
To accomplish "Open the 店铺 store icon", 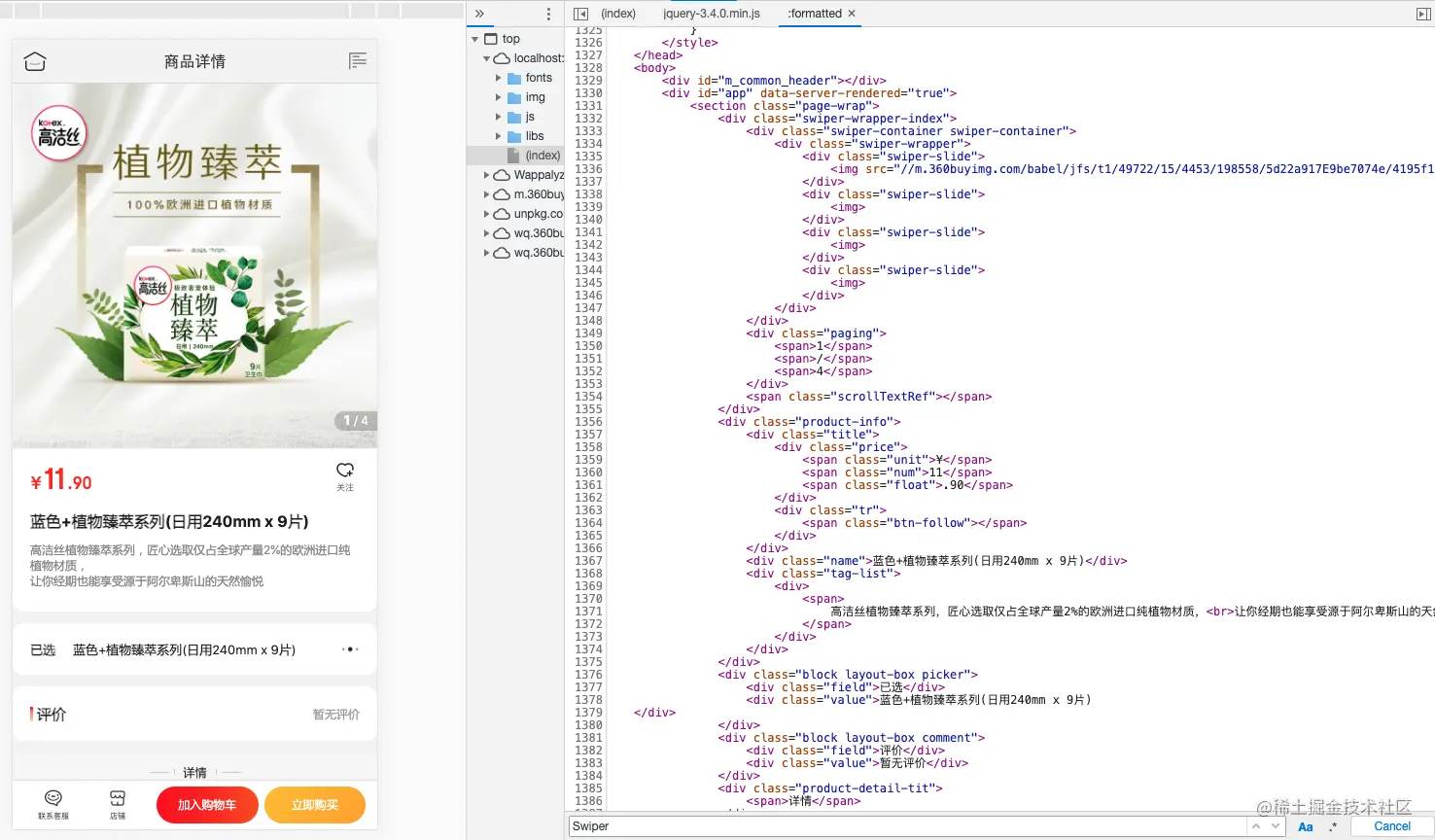I will 118,798.
